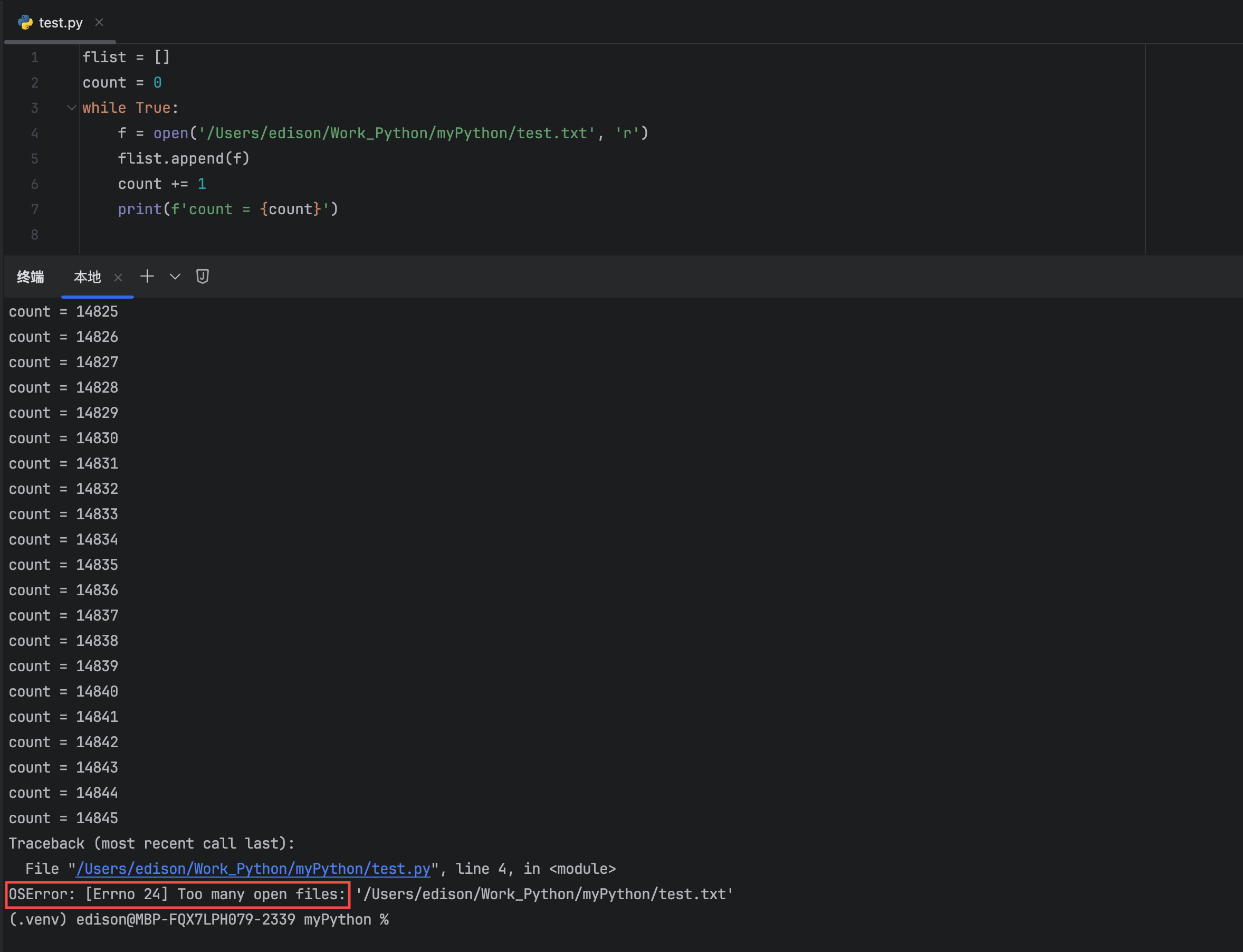Click line number 4 in gutter
Screen dimensions: 1243x952
[35, 133]
